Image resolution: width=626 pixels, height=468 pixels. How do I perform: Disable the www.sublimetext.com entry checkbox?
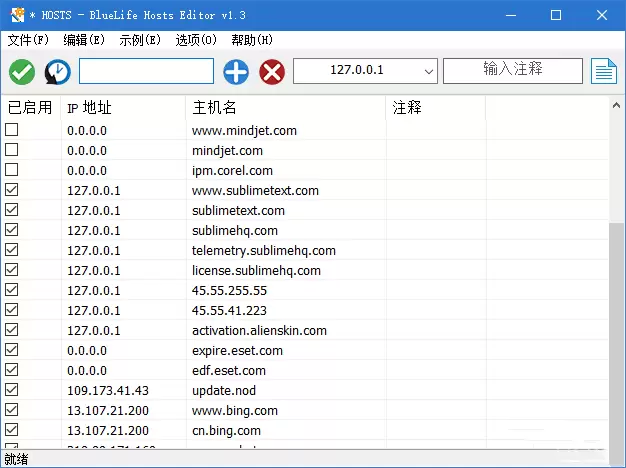(x=12, y=190)
